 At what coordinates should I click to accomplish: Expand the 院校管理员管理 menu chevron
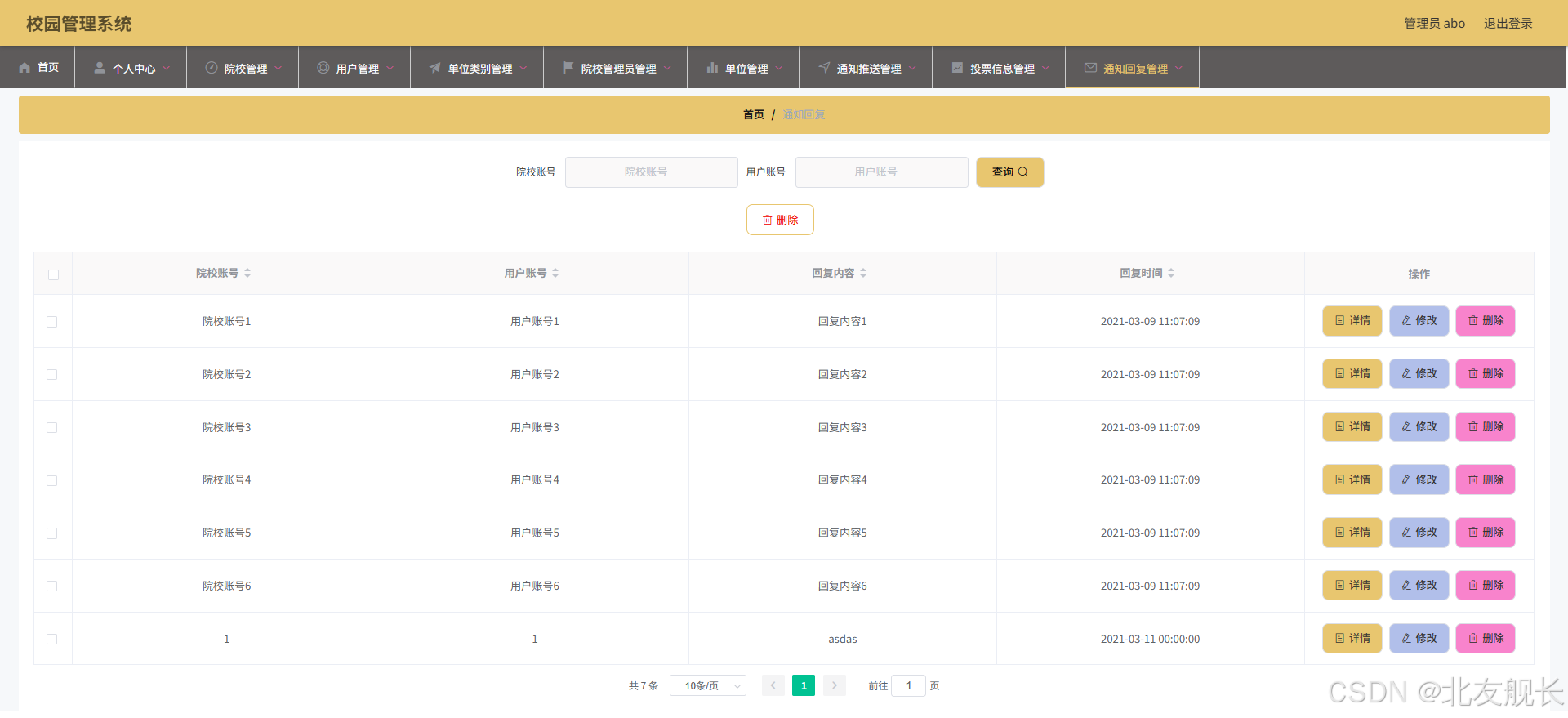(667, 69)
